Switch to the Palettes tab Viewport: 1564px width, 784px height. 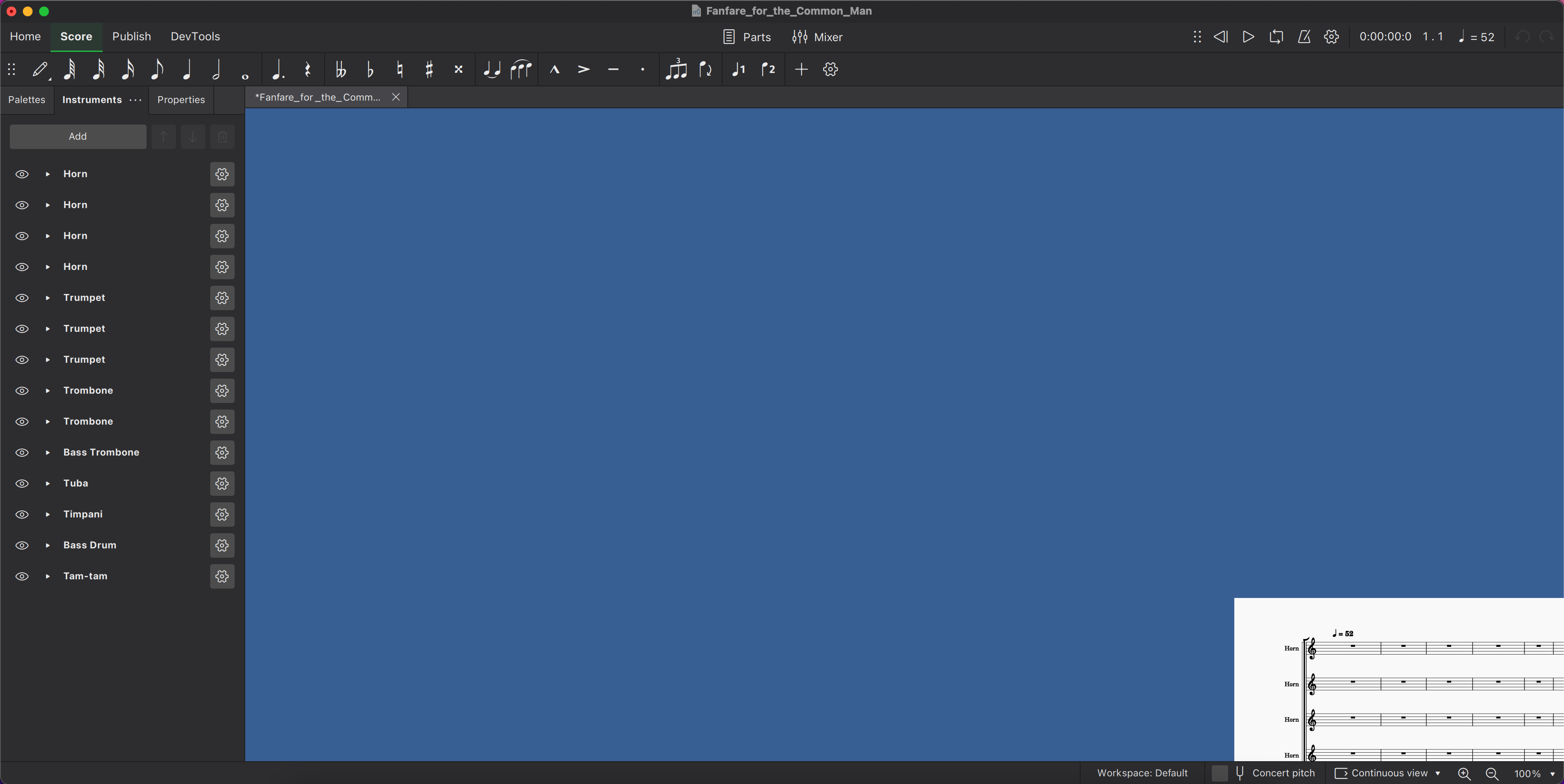(x=27, y=99)
